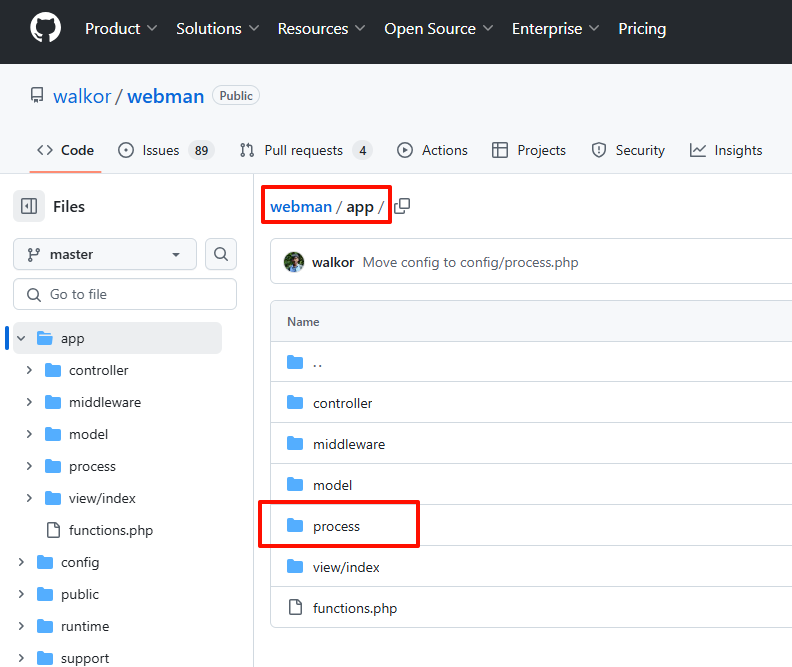The image size is (792, 667).
Task: Open the walkor user profile link
Action: [82, 96]
